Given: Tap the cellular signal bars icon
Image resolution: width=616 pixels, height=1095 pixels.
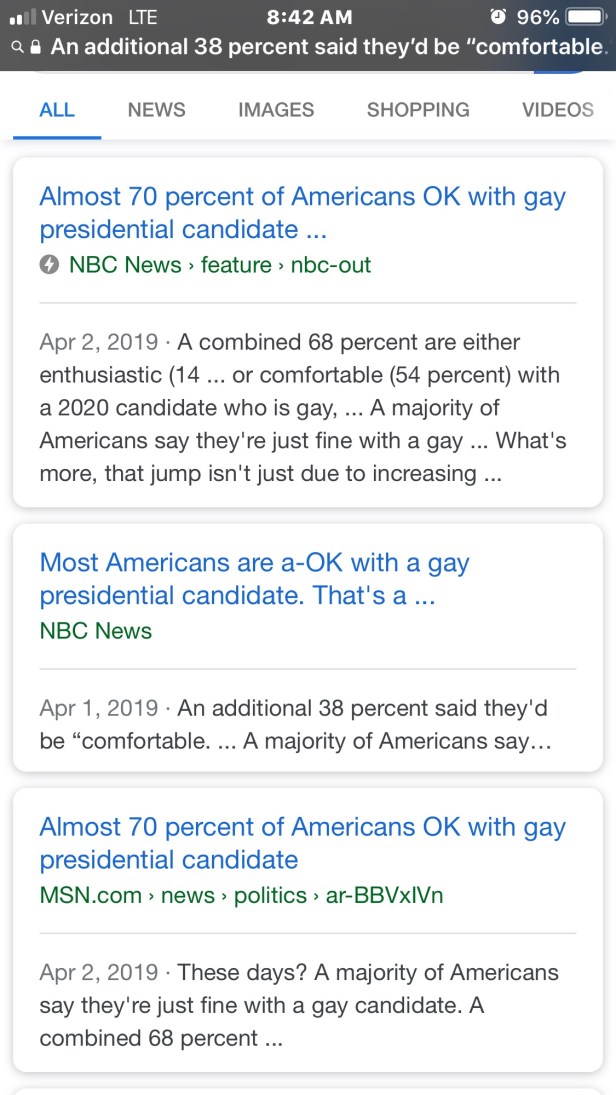Looking at the screenshot, I should click(22, 17).
